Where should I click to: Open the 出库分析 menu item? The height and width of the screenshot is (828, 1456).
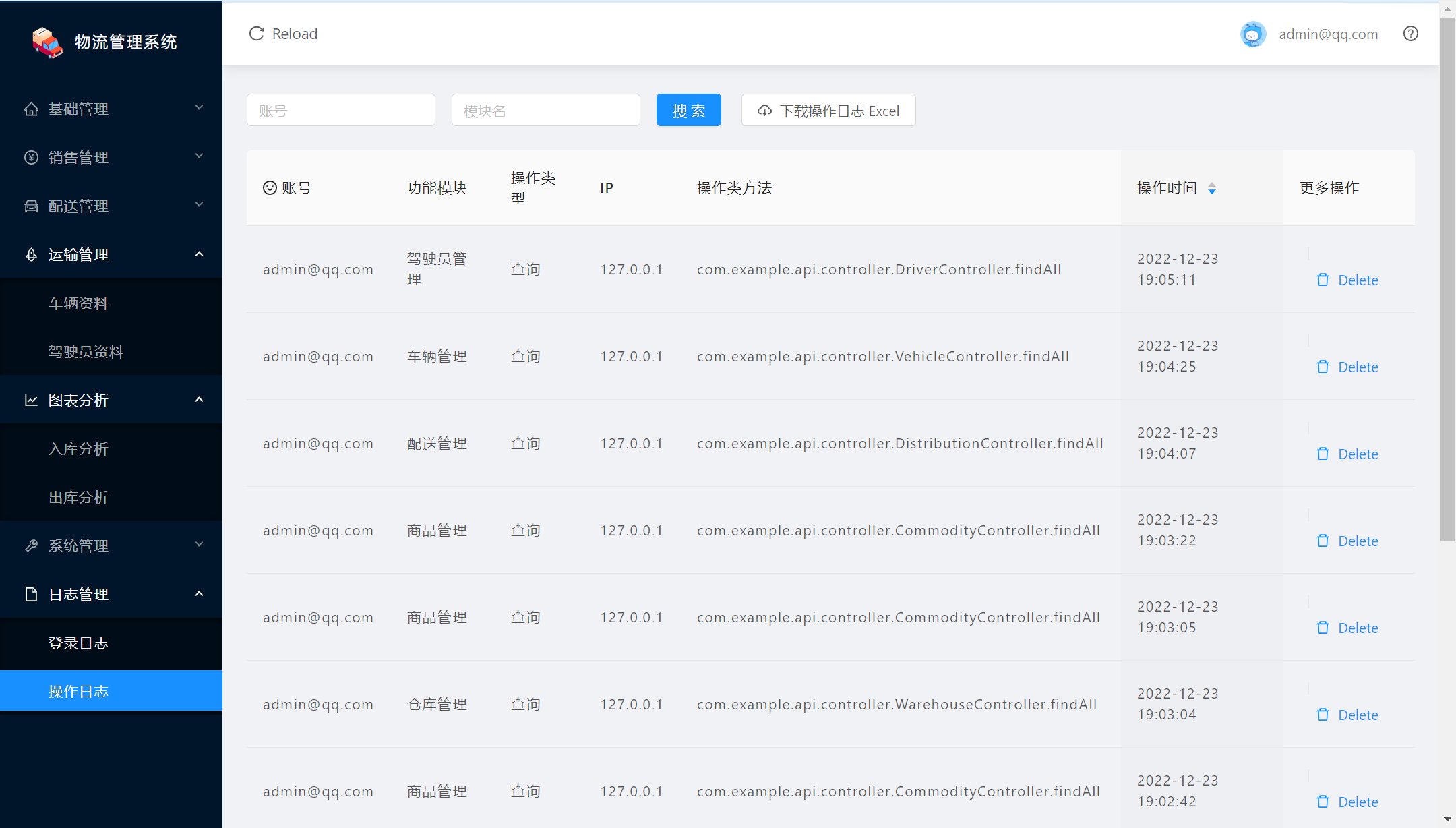111,498
